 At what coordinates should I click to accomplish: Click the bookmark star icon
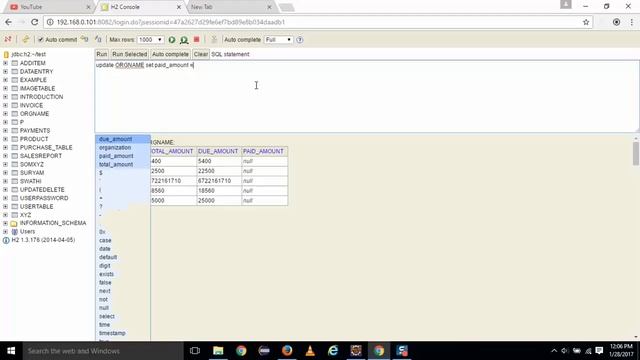click(x=586, y=22)
